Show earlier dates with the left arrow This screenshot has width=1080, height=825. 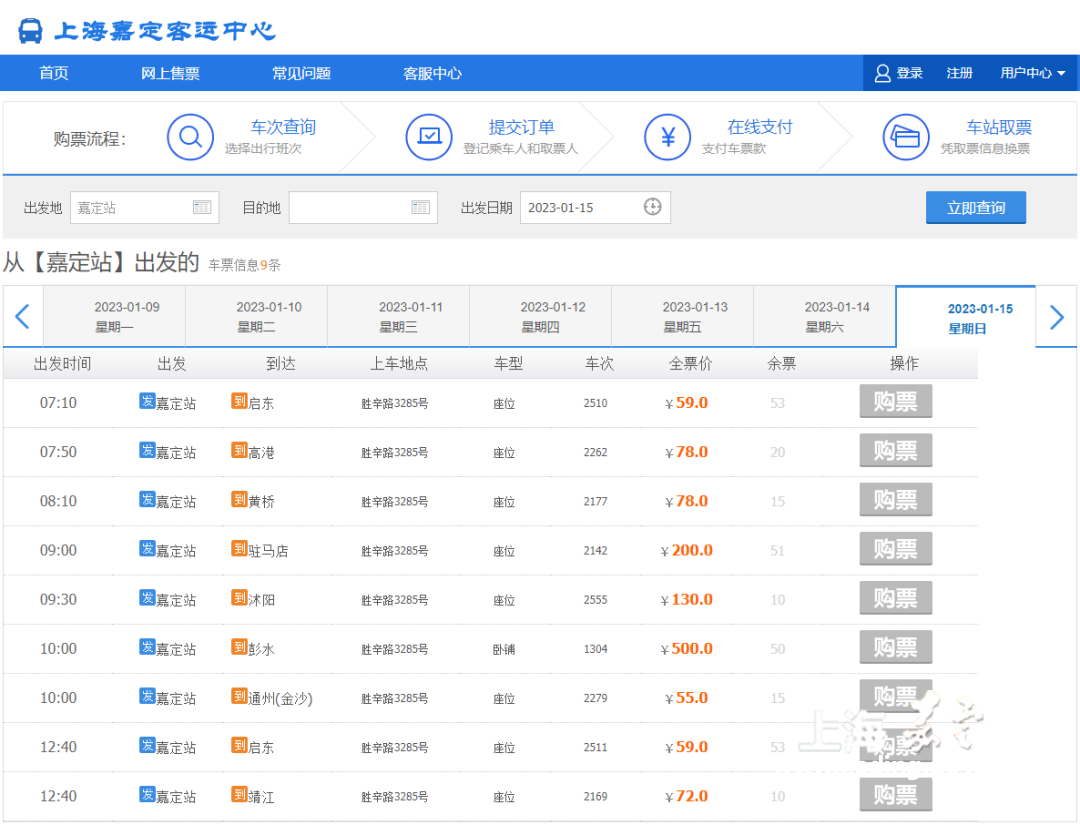pyautogui.click(x=22, y=316)
